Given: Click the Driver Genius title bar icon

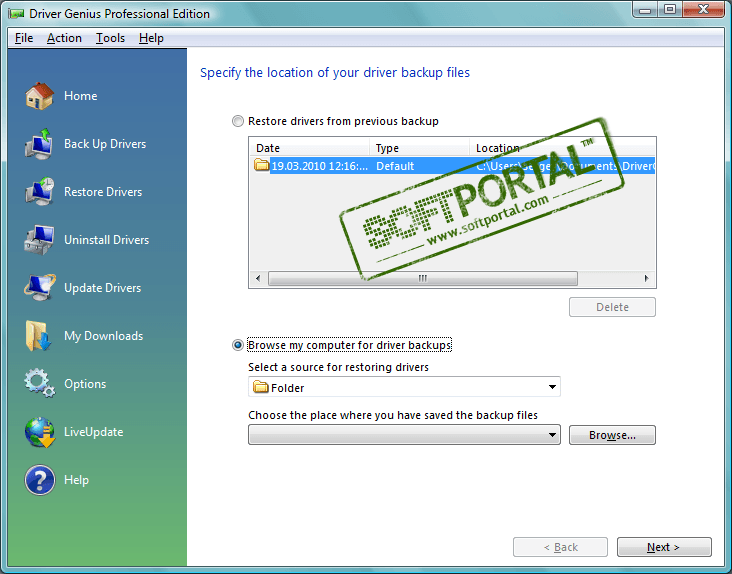Looking at the screenshot, I should point(16,14).
